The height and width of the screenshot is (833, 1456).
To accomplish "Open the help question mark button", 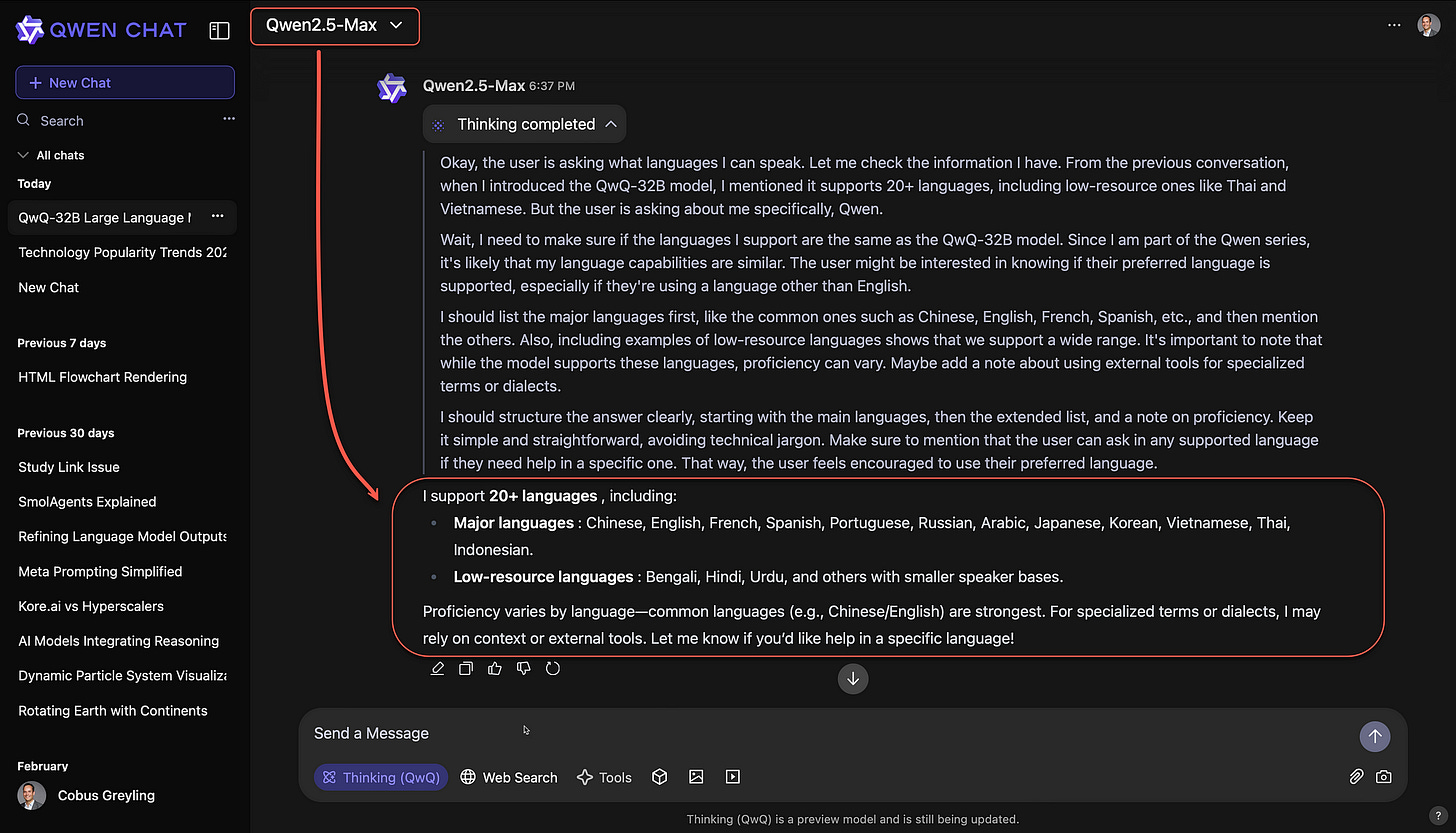I will tap(1437, 816).
